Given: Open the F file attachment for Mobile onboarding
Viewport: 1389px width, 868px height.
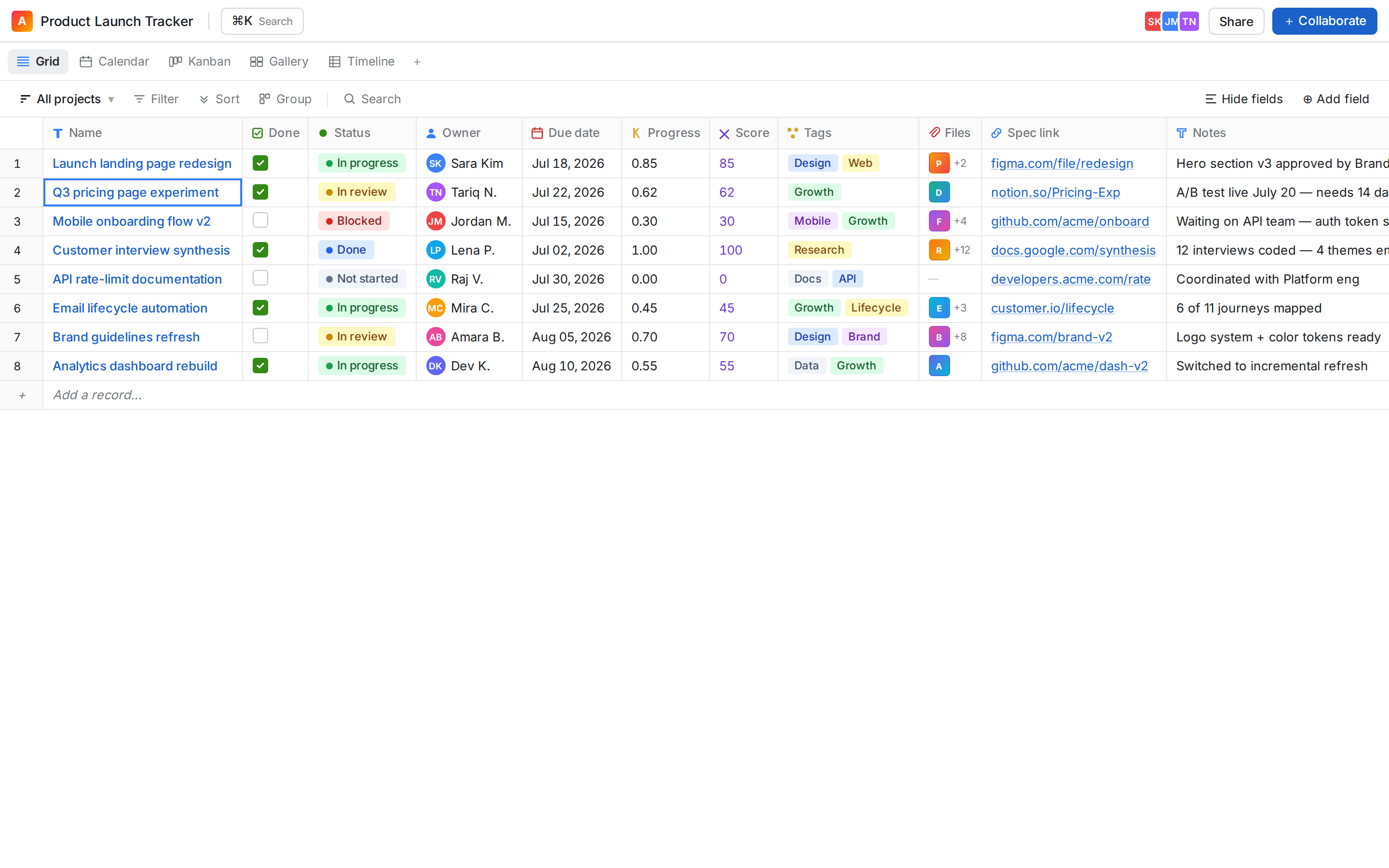Looking at the screenshot, I should coord(939,222).
